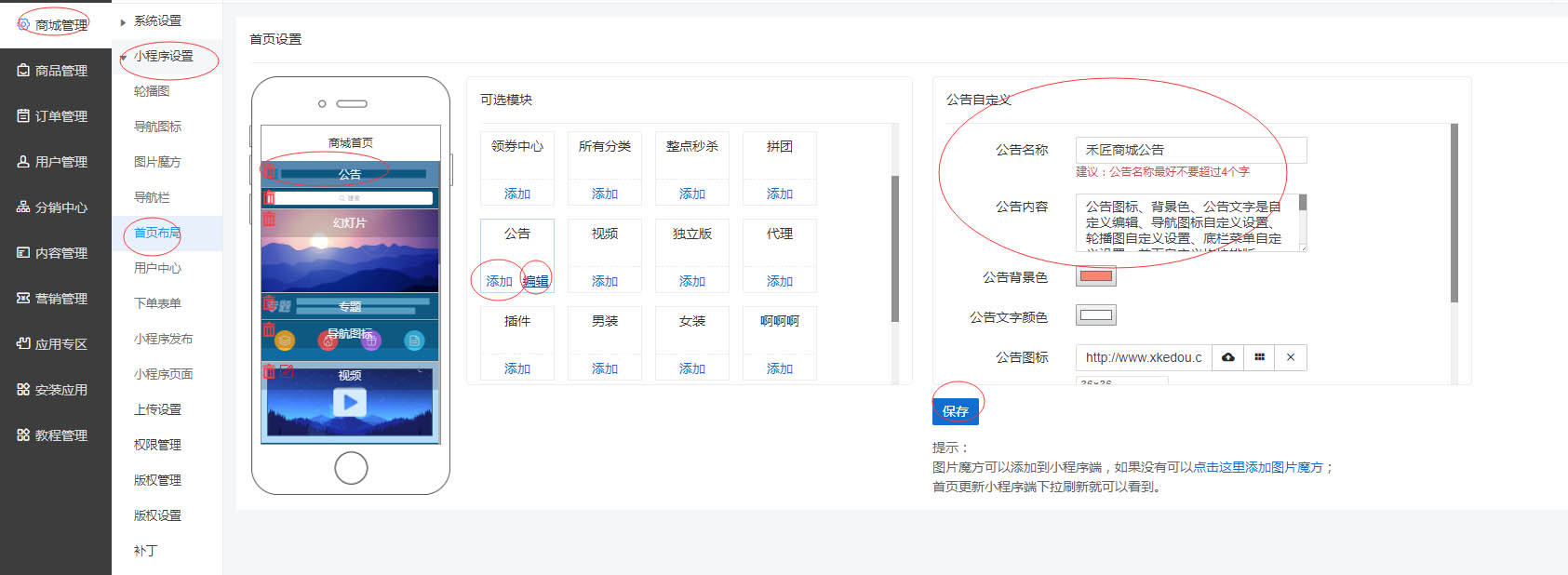Save settings with the 保存 button

(956, 410)
